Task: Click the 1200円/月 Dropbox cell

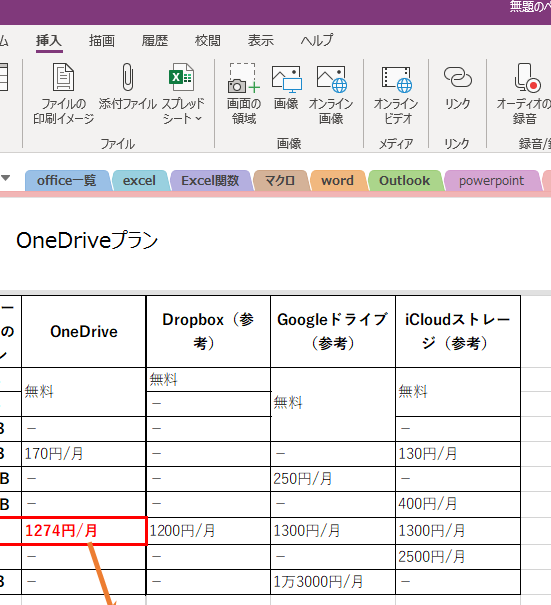Action: coord(208,531)
